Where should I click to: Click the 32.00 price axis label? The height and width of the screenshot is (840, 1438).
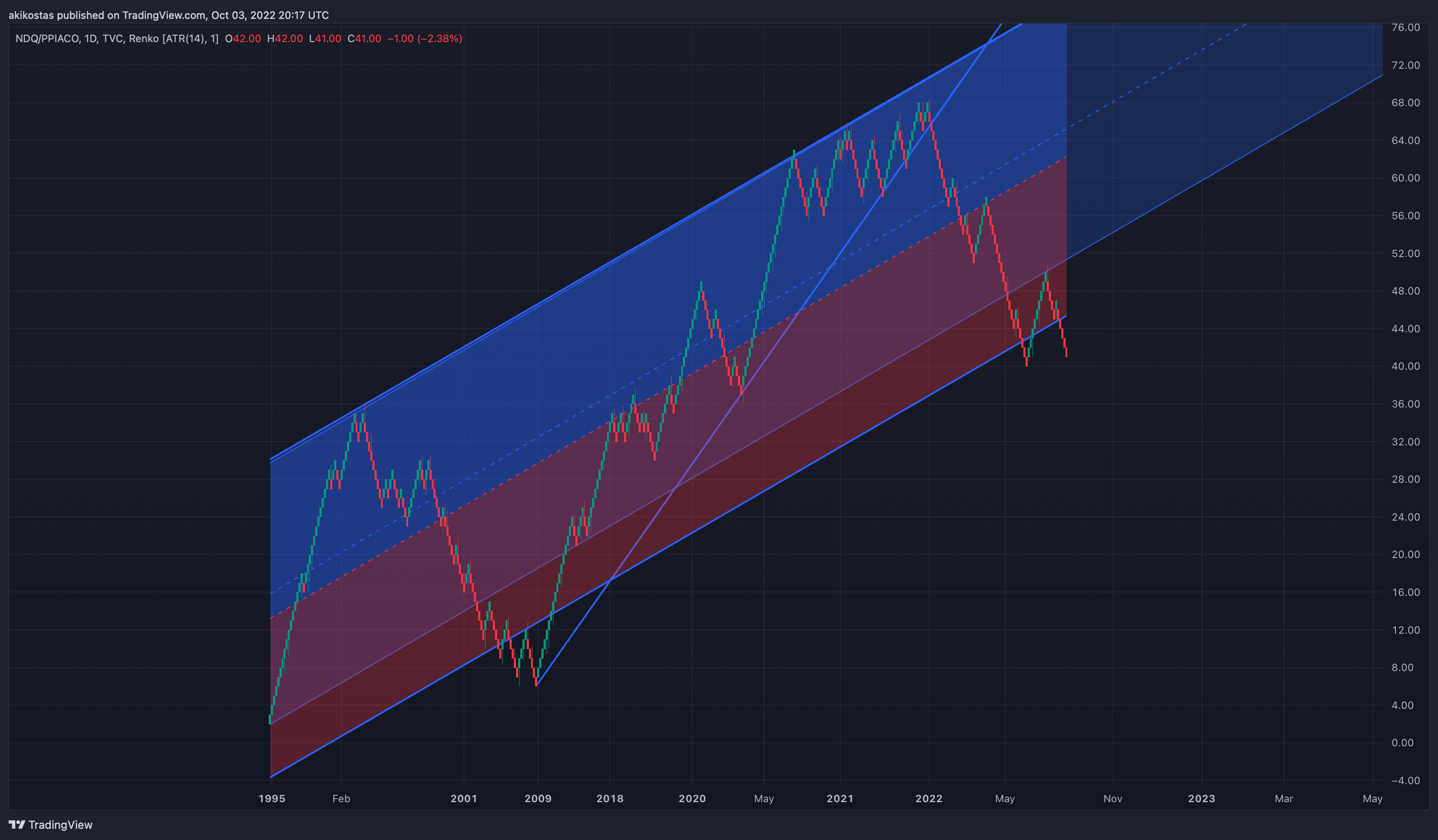(x=1405, y=441)
